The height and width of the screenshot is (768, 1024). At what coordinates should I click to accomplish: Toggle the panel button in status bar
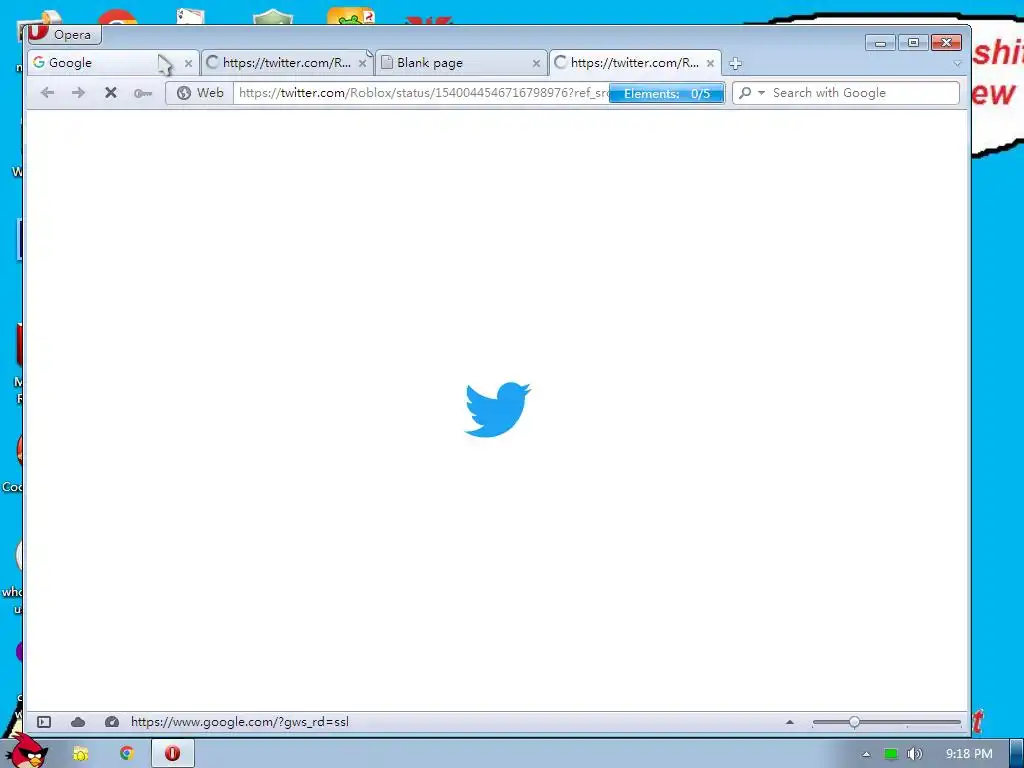[x=44, y=722]
